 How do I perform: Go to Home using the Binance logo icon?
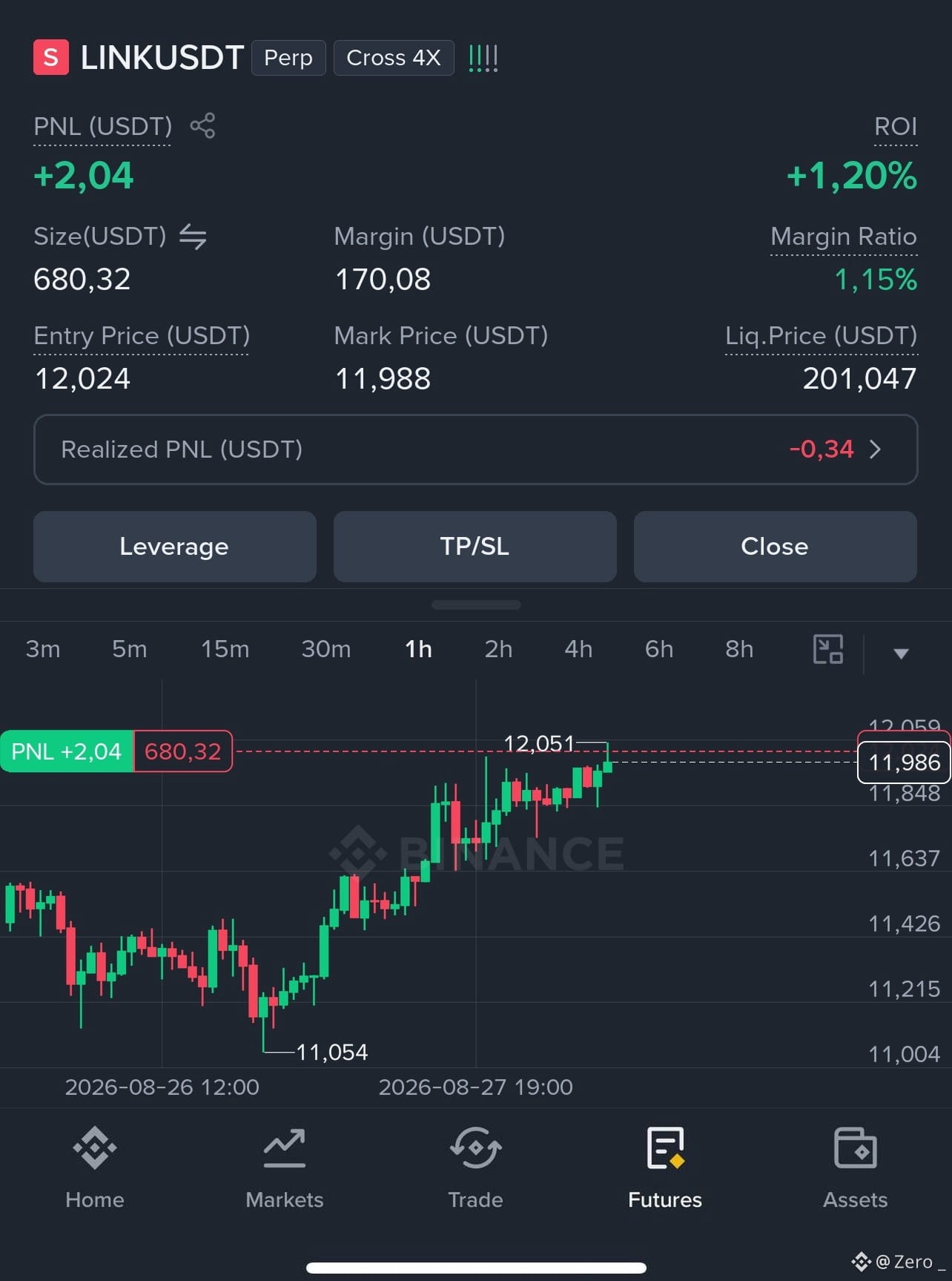point(95,1148)
